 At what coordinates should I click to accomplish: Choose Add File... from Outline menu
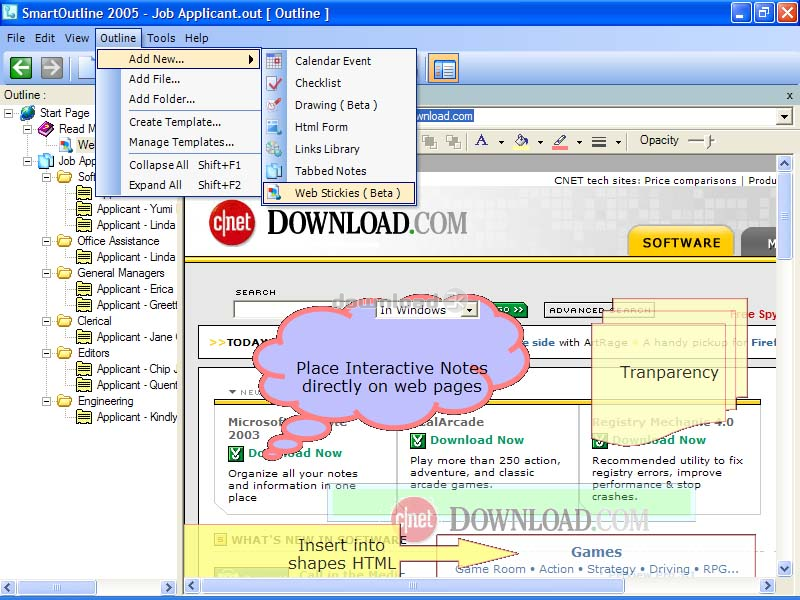click(x=179, y=79)
